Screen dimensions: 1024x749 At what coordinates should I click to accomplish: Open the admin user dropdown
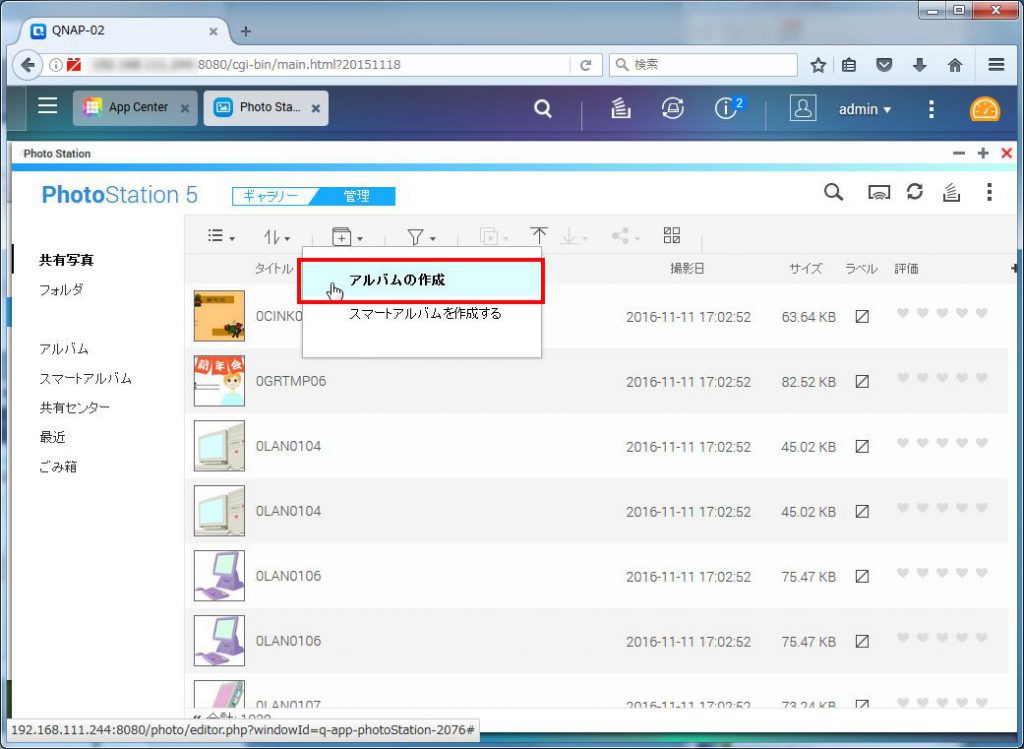(x=865, y=109)
